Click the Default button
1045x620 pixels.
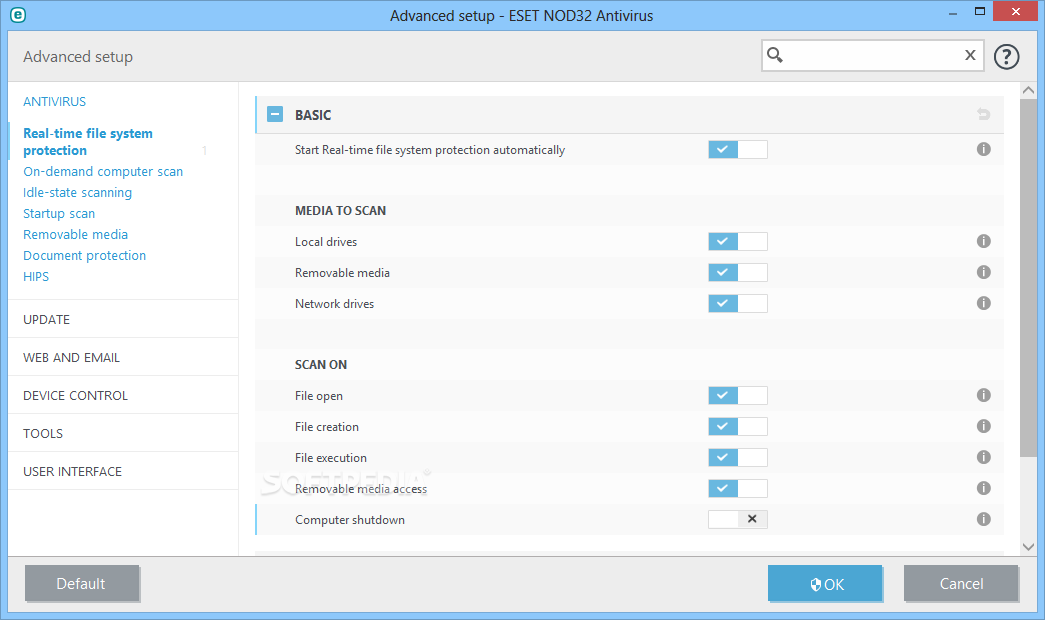pyautogui.click(x=81, y=583)
